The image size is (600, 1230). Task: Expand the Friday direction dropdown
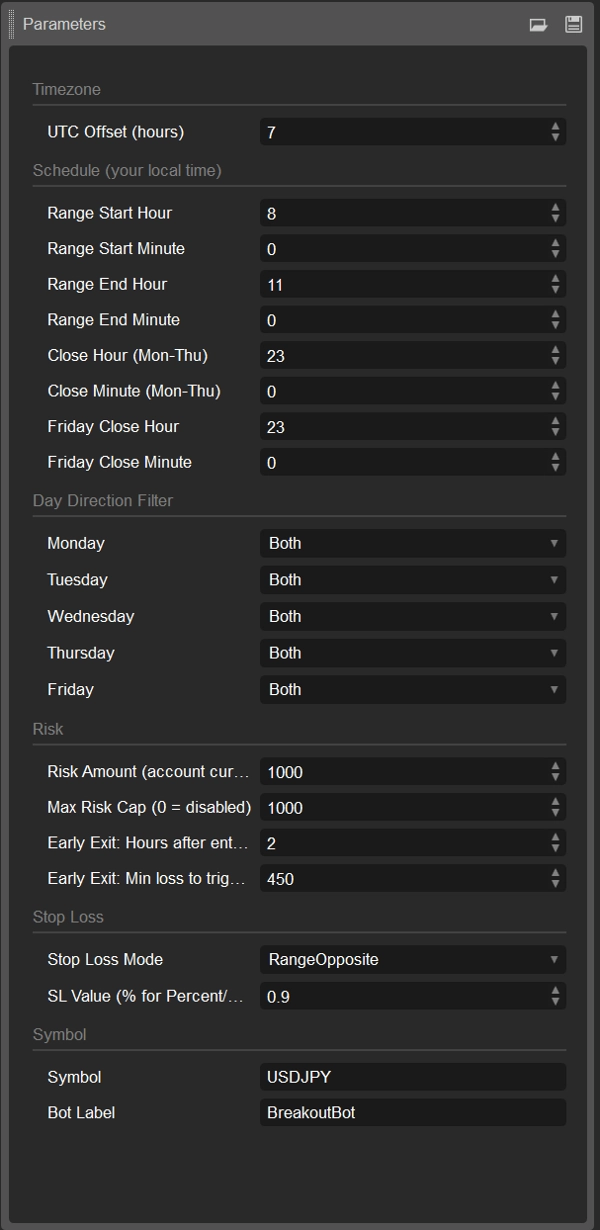point(412,690)
